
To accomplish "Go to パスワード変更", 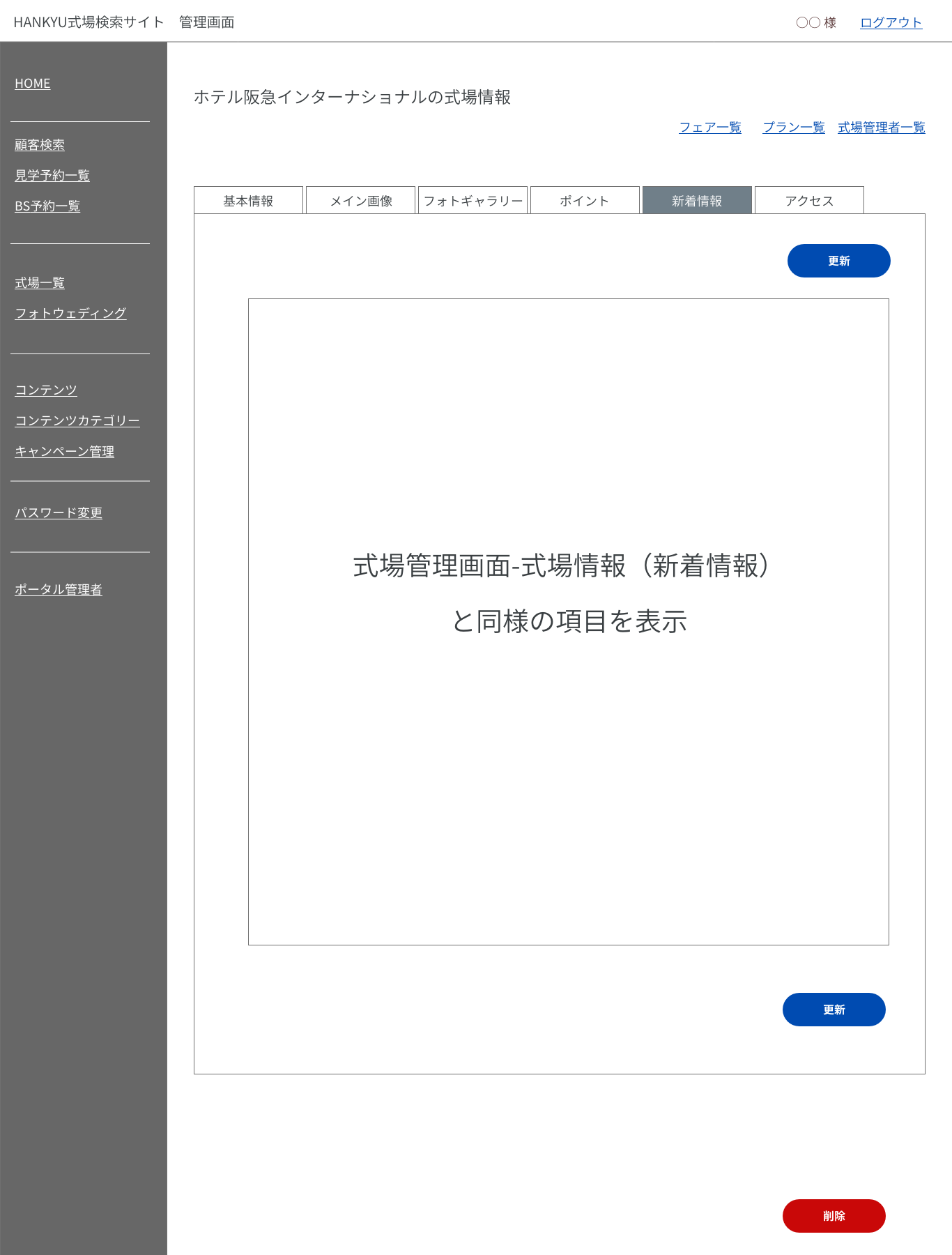I will point(59,513).
